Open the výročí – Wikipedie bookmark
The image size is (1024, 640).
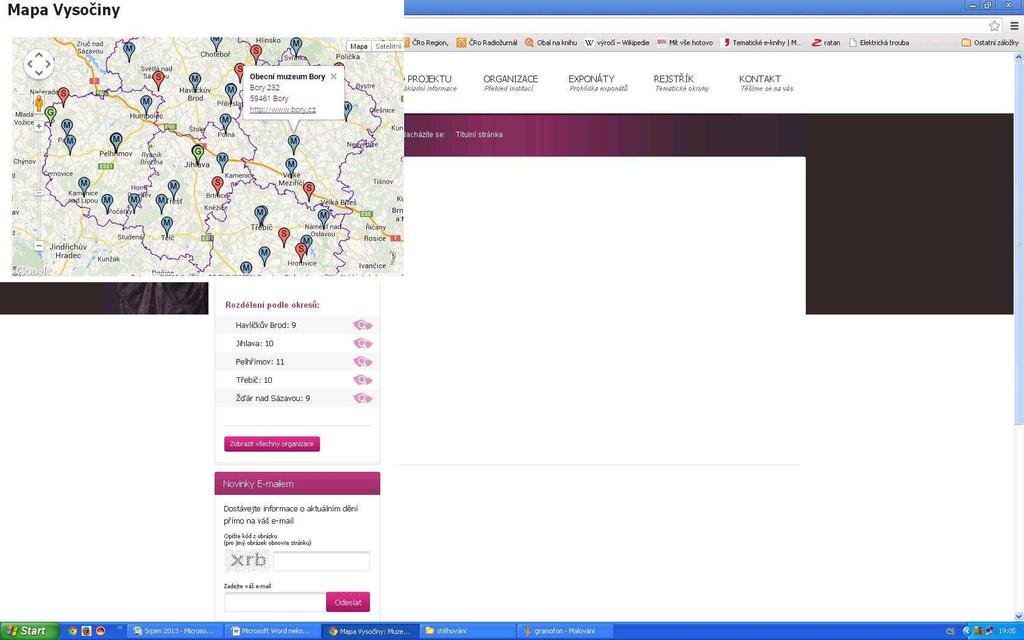point(616,42)
